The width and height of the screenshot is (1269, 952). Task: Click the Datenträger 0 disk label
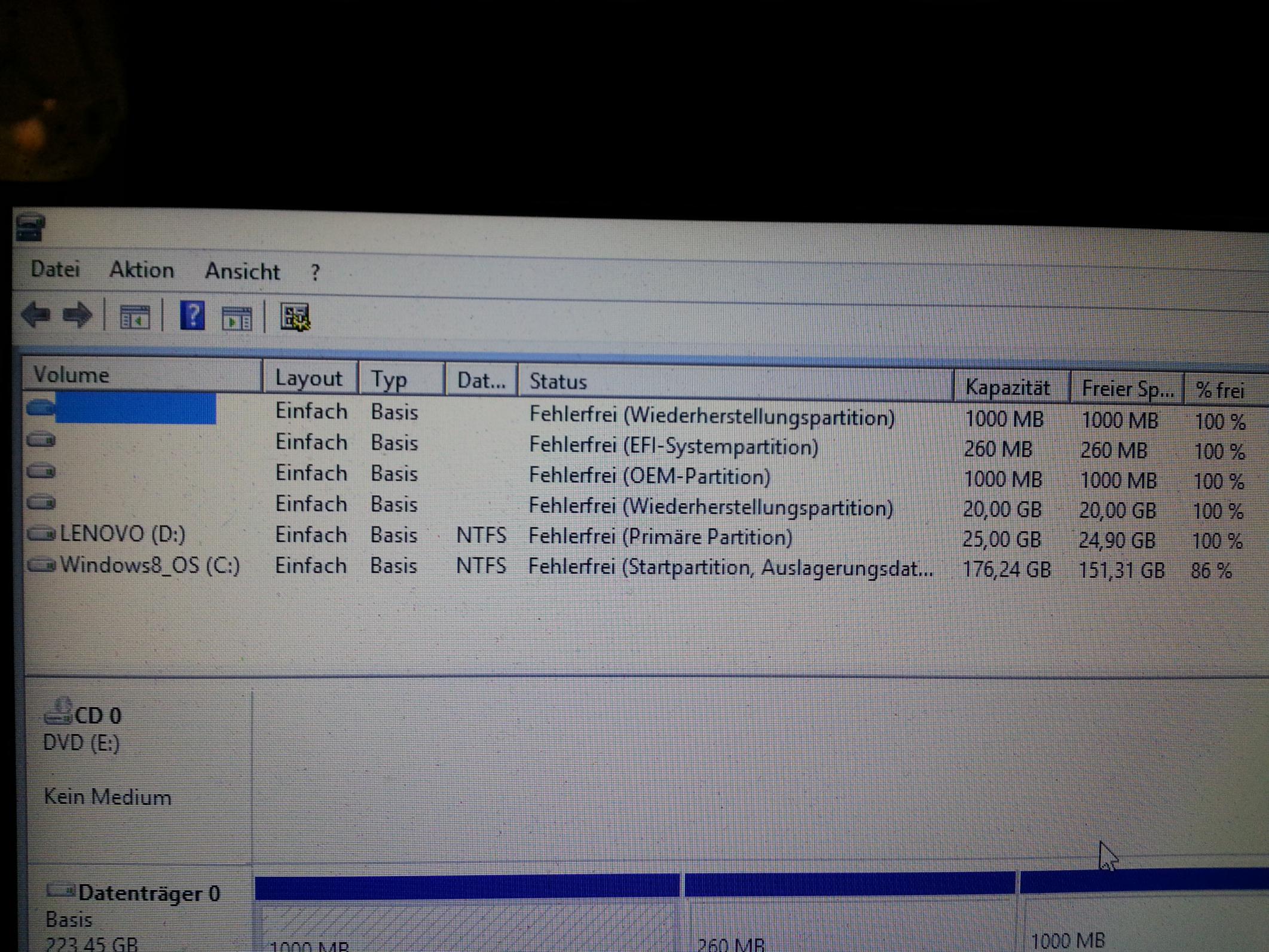148,893
